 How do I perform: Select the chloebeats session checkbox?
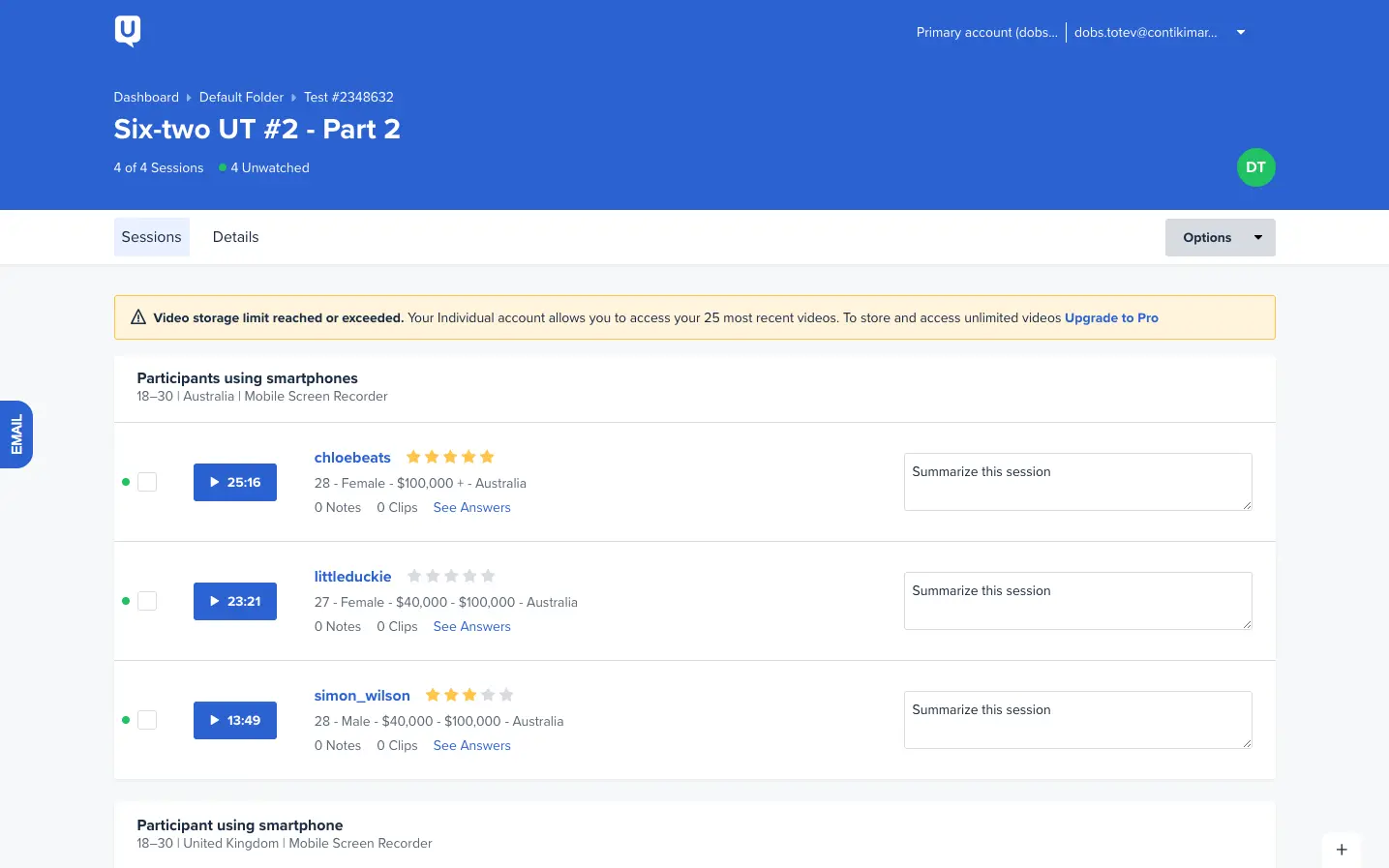[x=147, y=482]
